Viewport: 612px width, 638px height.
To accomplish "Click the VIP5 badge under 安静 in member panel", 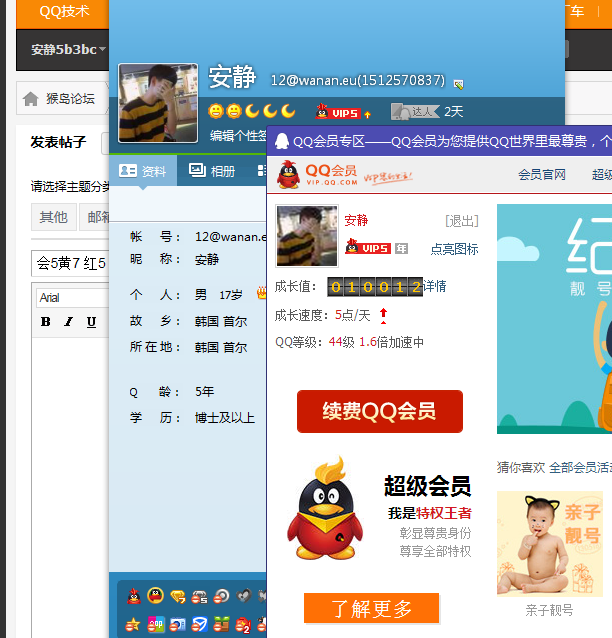I will point(368,247).
